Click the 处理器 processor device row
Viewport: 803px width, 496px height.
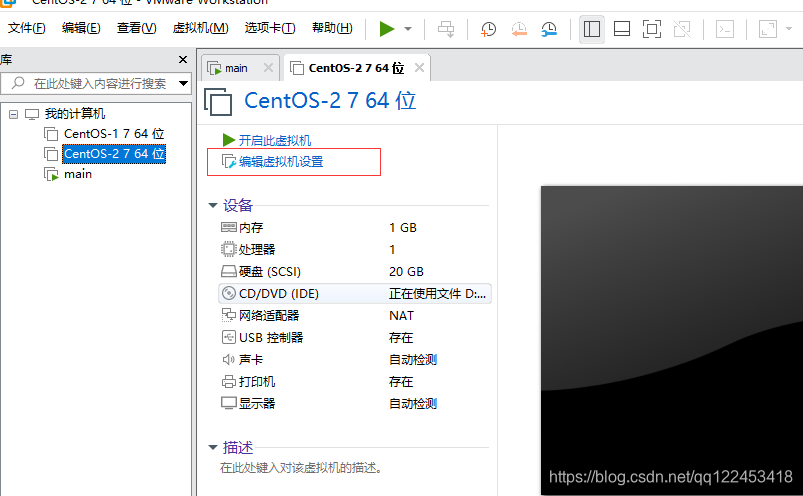(354, 250)
